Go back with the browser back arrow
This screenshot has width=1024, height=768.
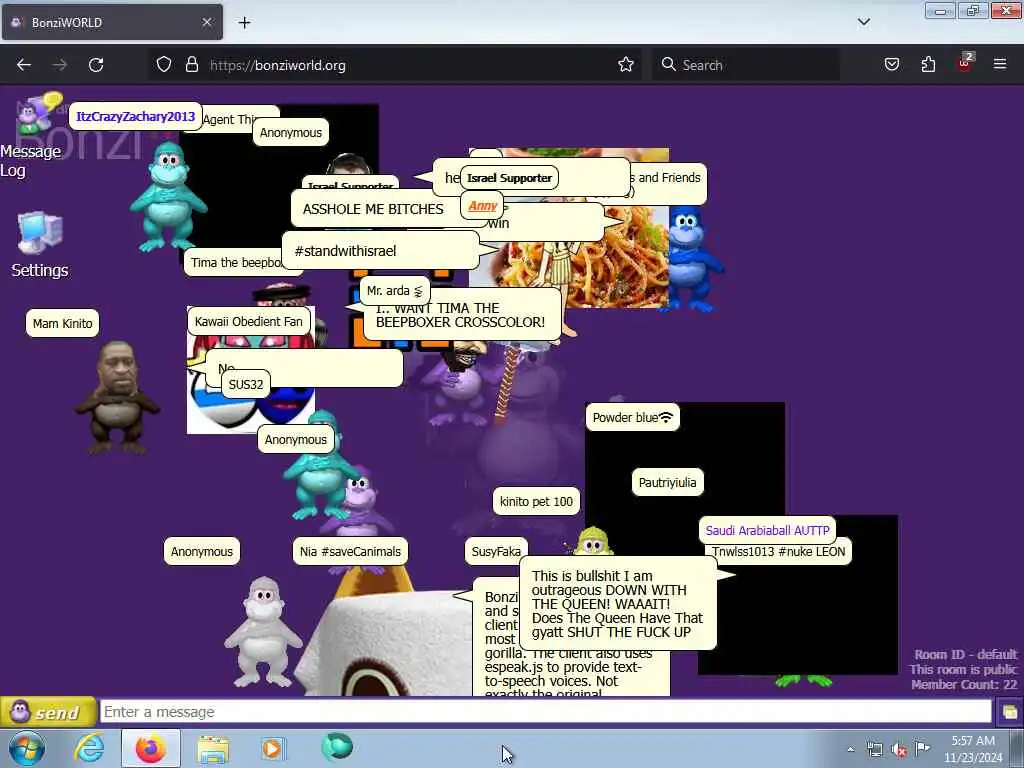24,65
